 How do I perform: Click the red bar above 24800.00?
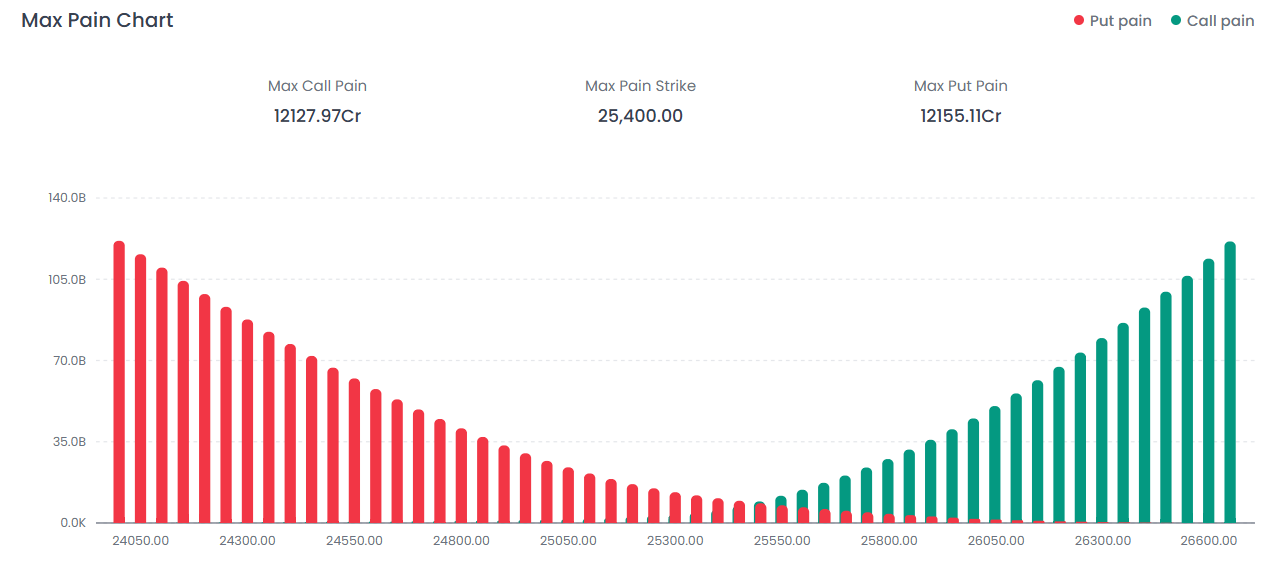461,475
